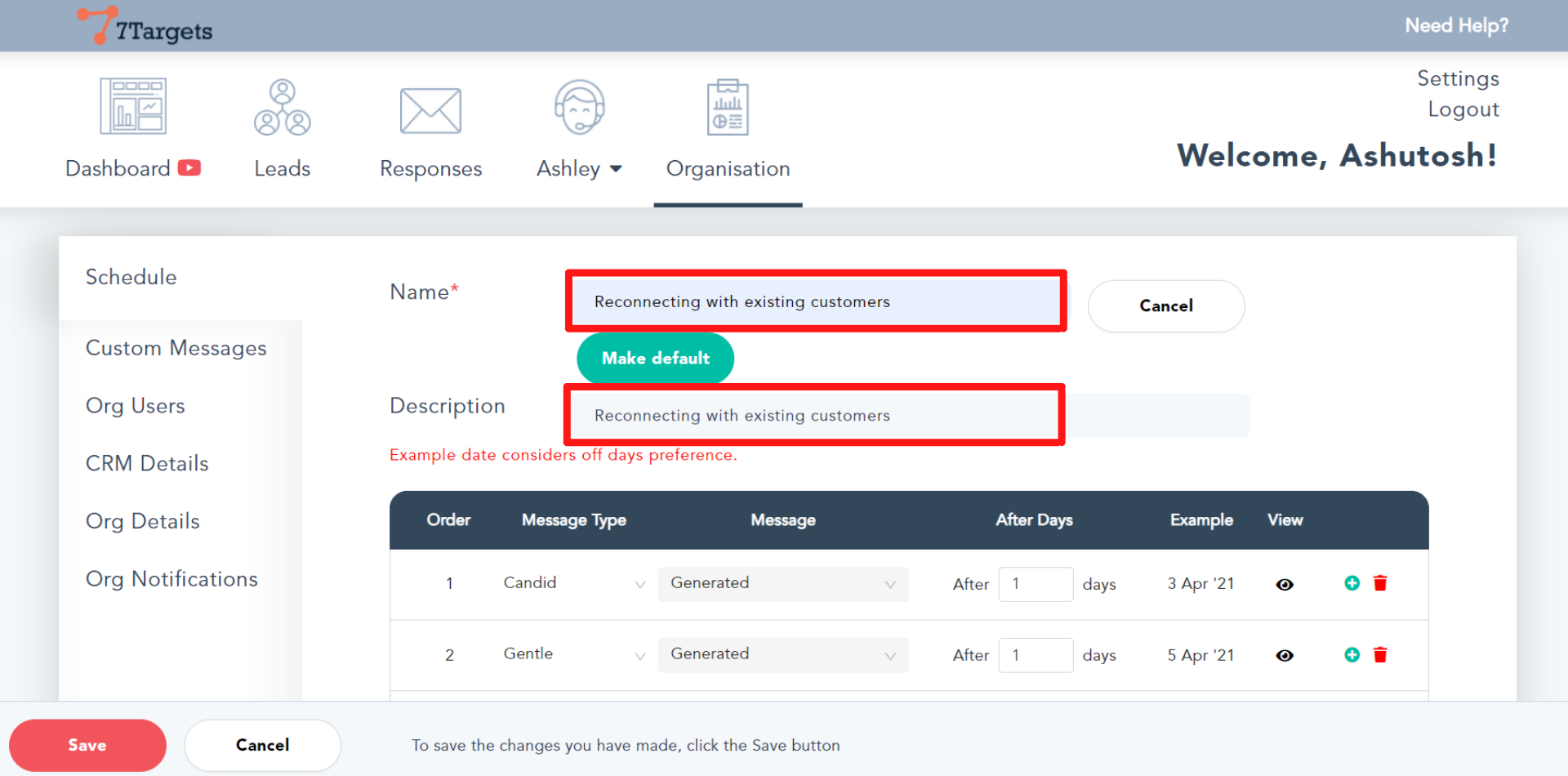The height and width of the screenshot is (776, 1568).
Task: Click the Logout link
Action: 1463,109
